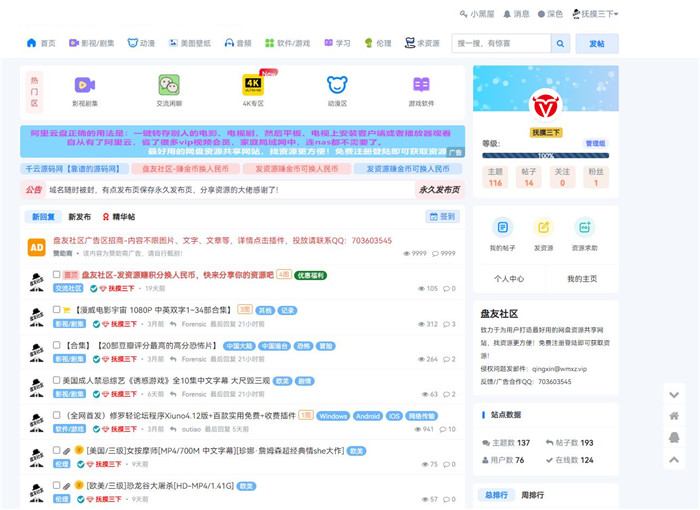Open the 4K专区 icon
Image resolution: width=700 pixels, height=510 pixels.
tap(253, 85)
